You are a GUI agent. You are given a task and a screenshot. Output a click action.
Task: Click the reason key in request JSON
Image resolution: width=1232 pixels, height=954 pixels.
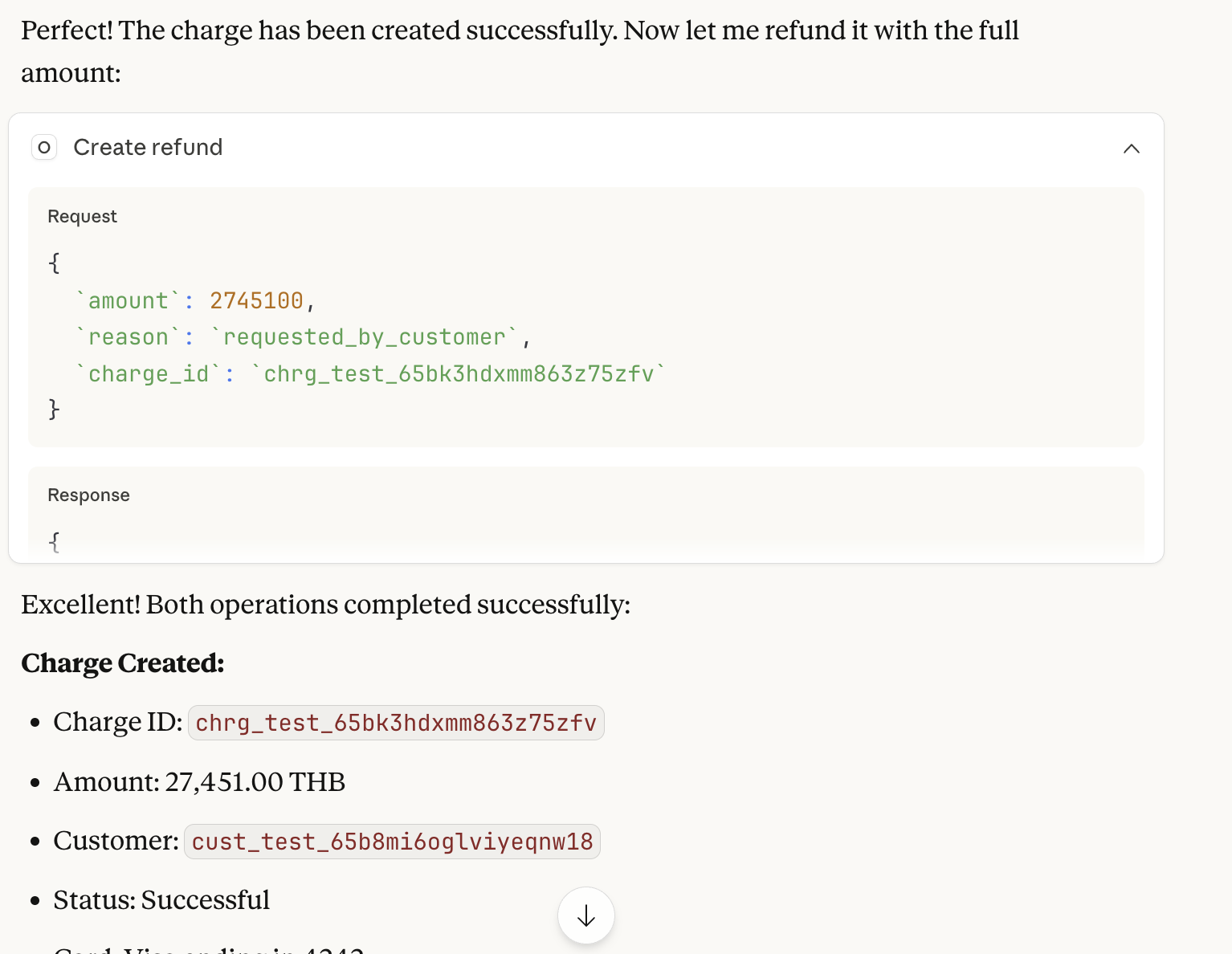[129, 337]
